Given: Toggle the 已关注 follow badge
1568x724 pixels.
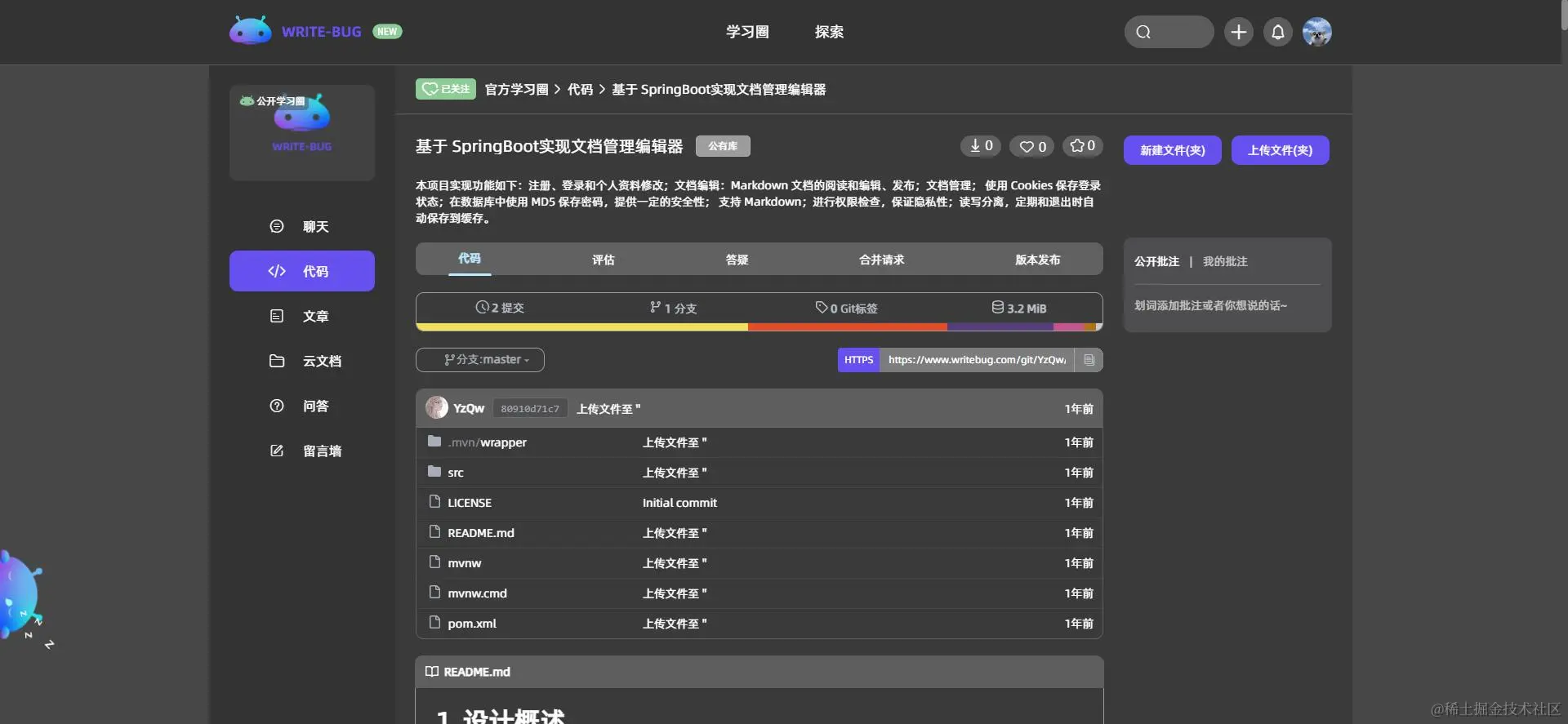Looking at the screenshot, I should pos(446,89).
